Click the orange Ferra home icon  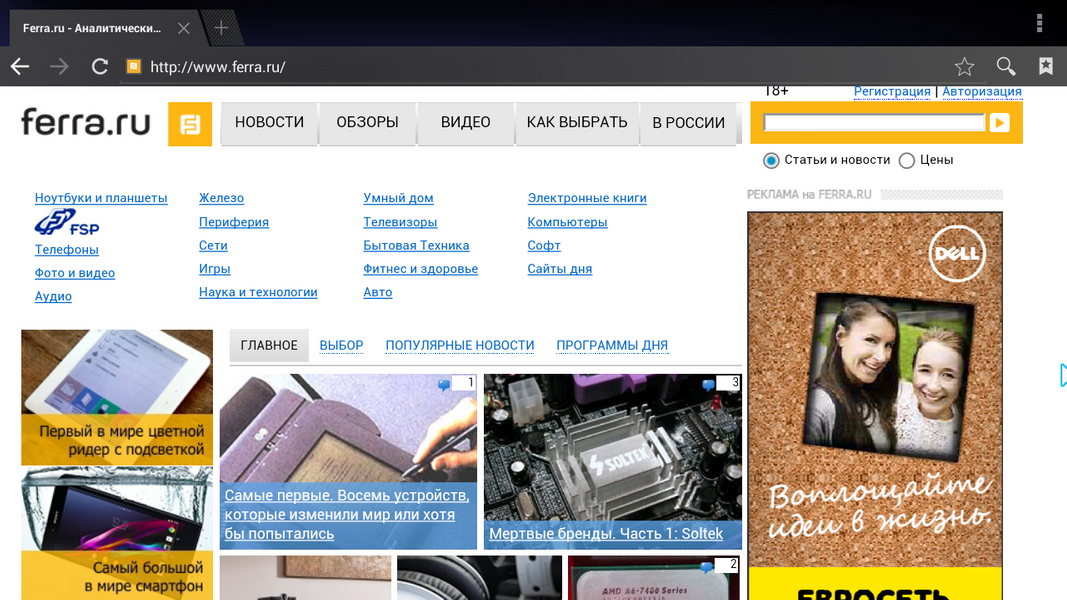[190, 124]
